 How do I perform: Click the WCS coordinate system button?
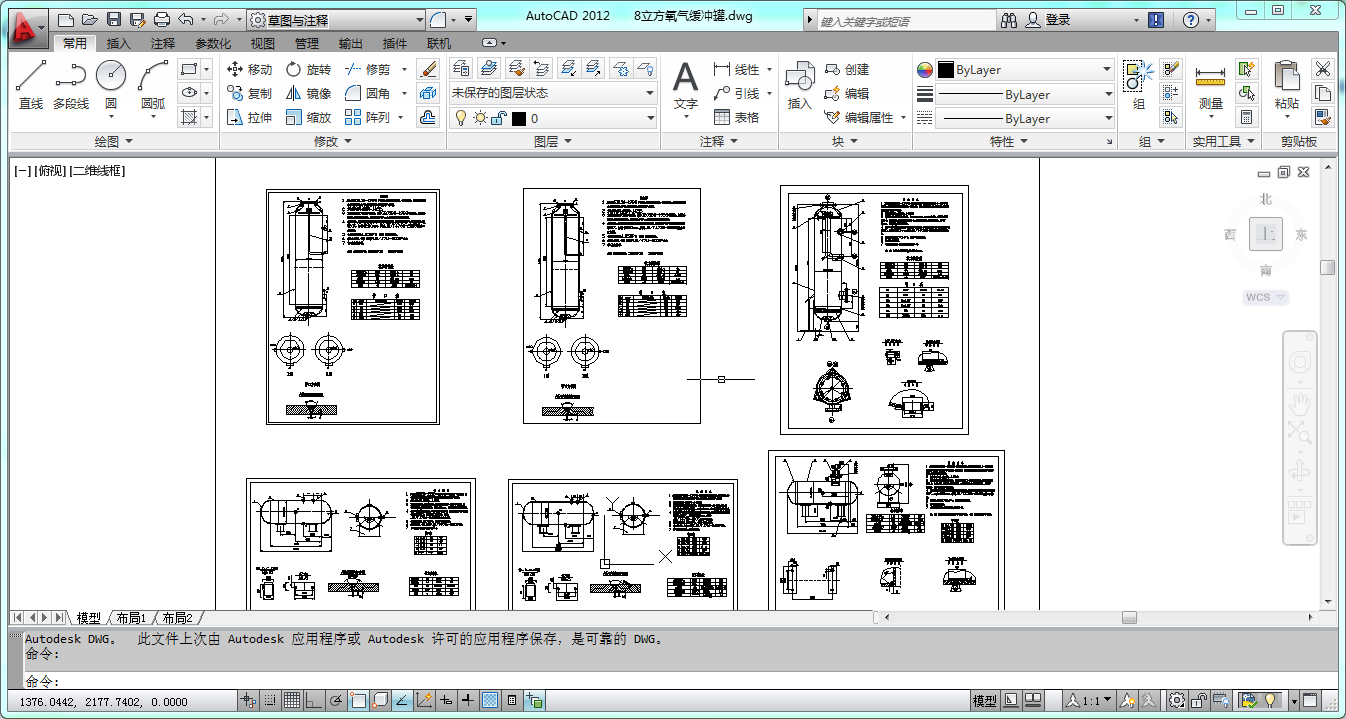(1265, 297)
